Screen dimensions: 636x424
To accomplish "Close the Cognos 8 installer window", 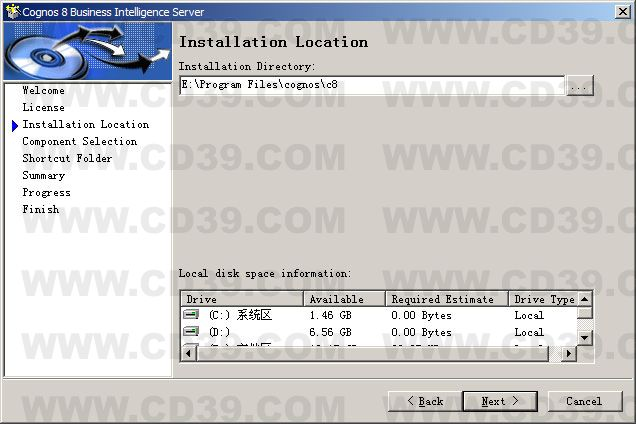I will click(x=623, y=11).
